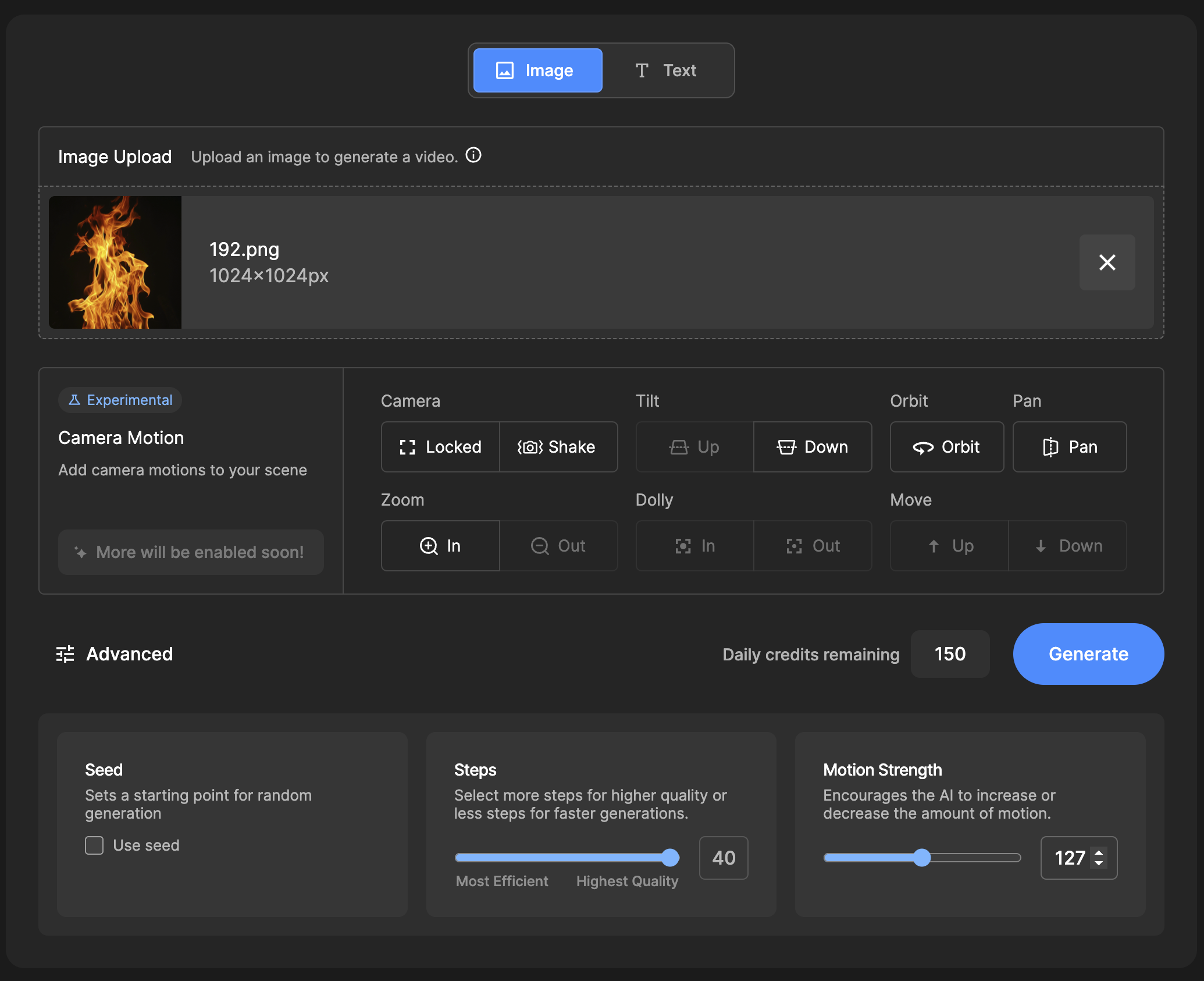Enable the Shake camera motion
The width and height of the screenshot is (1204, 981).
coord(558,447)
